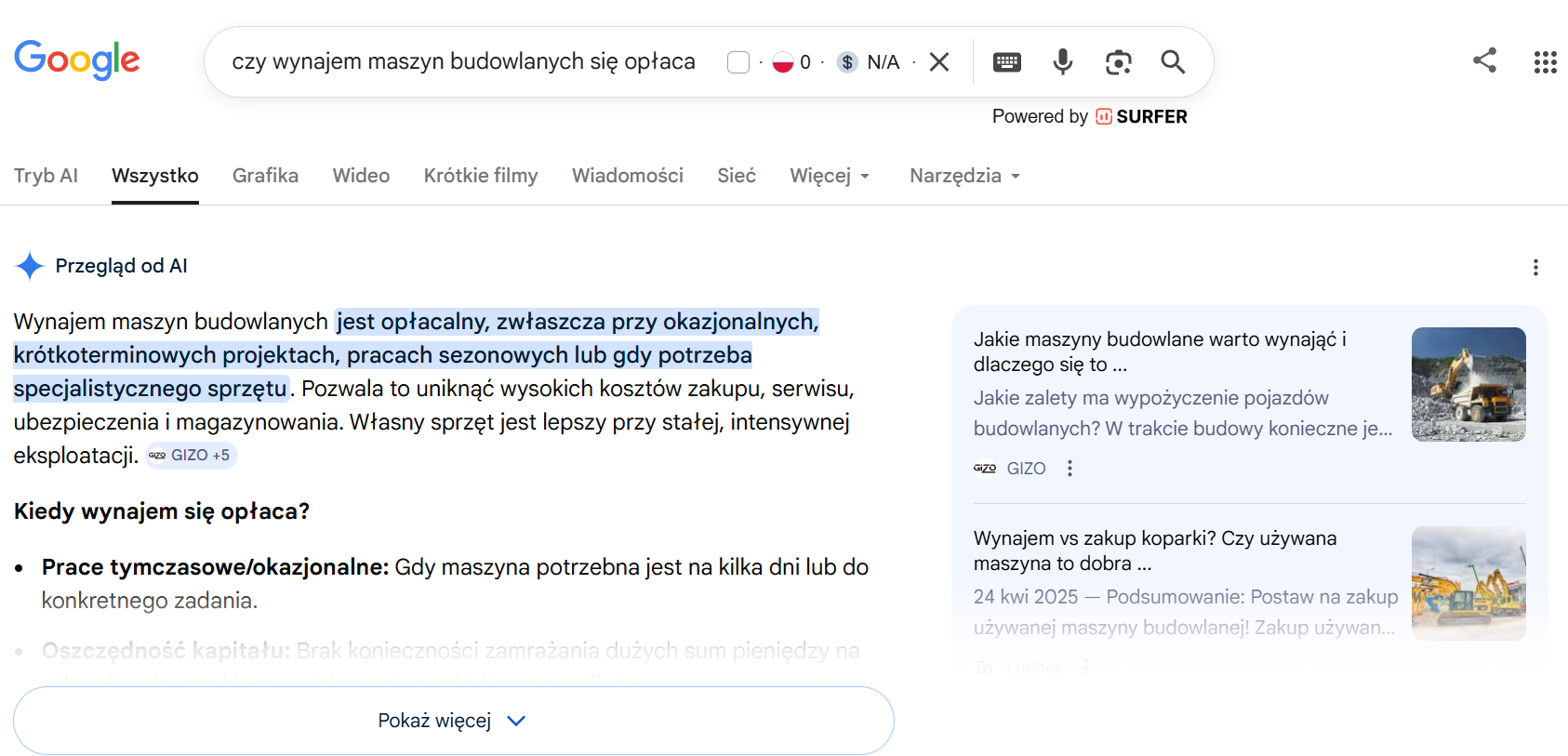1568x756 pixels.
Task: Click the 'Kiedy wynajem się opłaca?' heading
Action: 162,511
